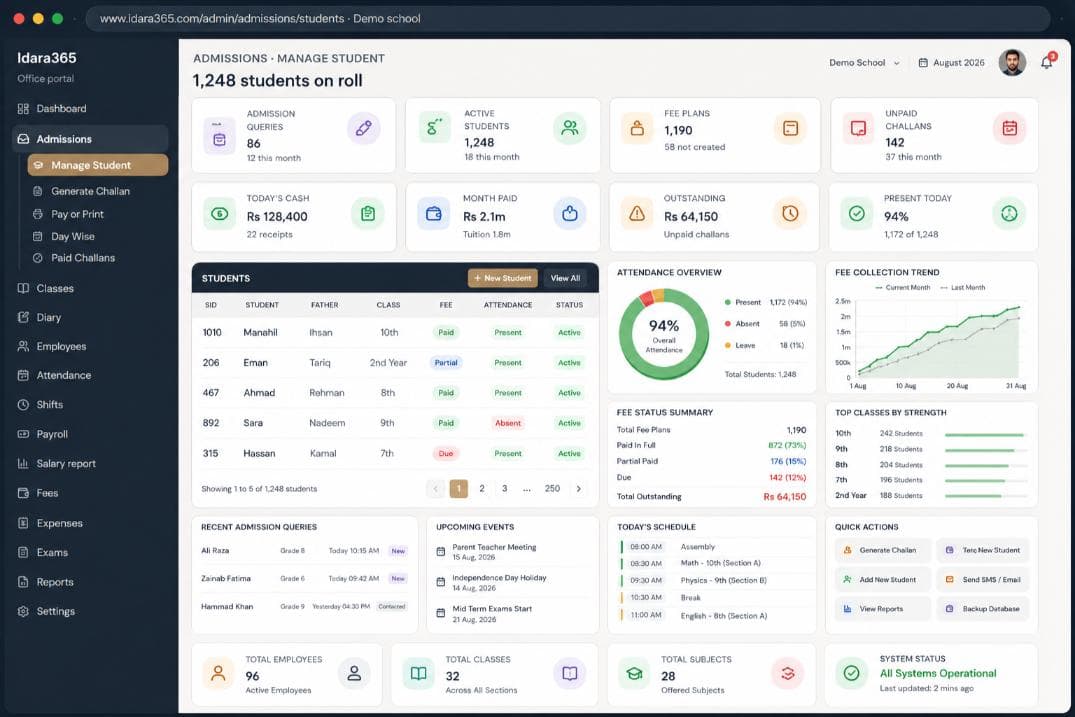Image resolution: width=1075 pixels, height=717 pixels.
Task: Click the Fee Plans lock icon
Action: (x=638, y=128)
